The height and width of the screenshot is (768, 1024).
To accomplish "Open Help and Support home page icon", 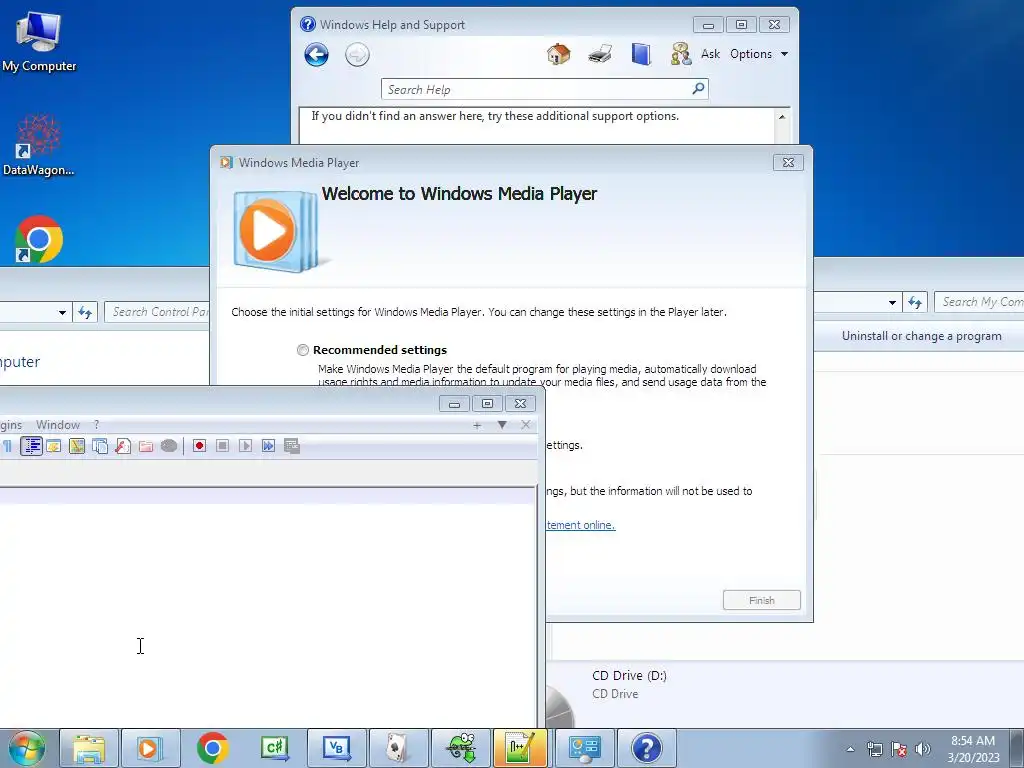I will pos(558,54).
